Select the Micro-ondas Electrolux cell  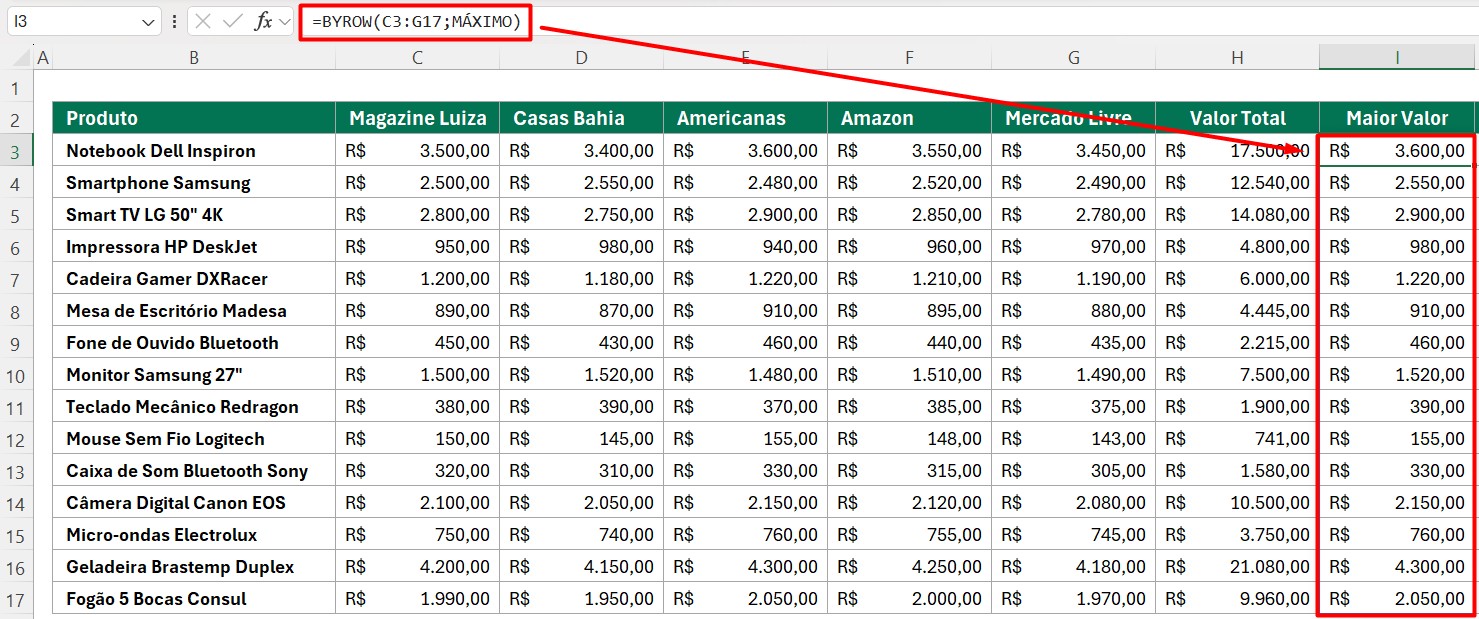pos(194,535)
